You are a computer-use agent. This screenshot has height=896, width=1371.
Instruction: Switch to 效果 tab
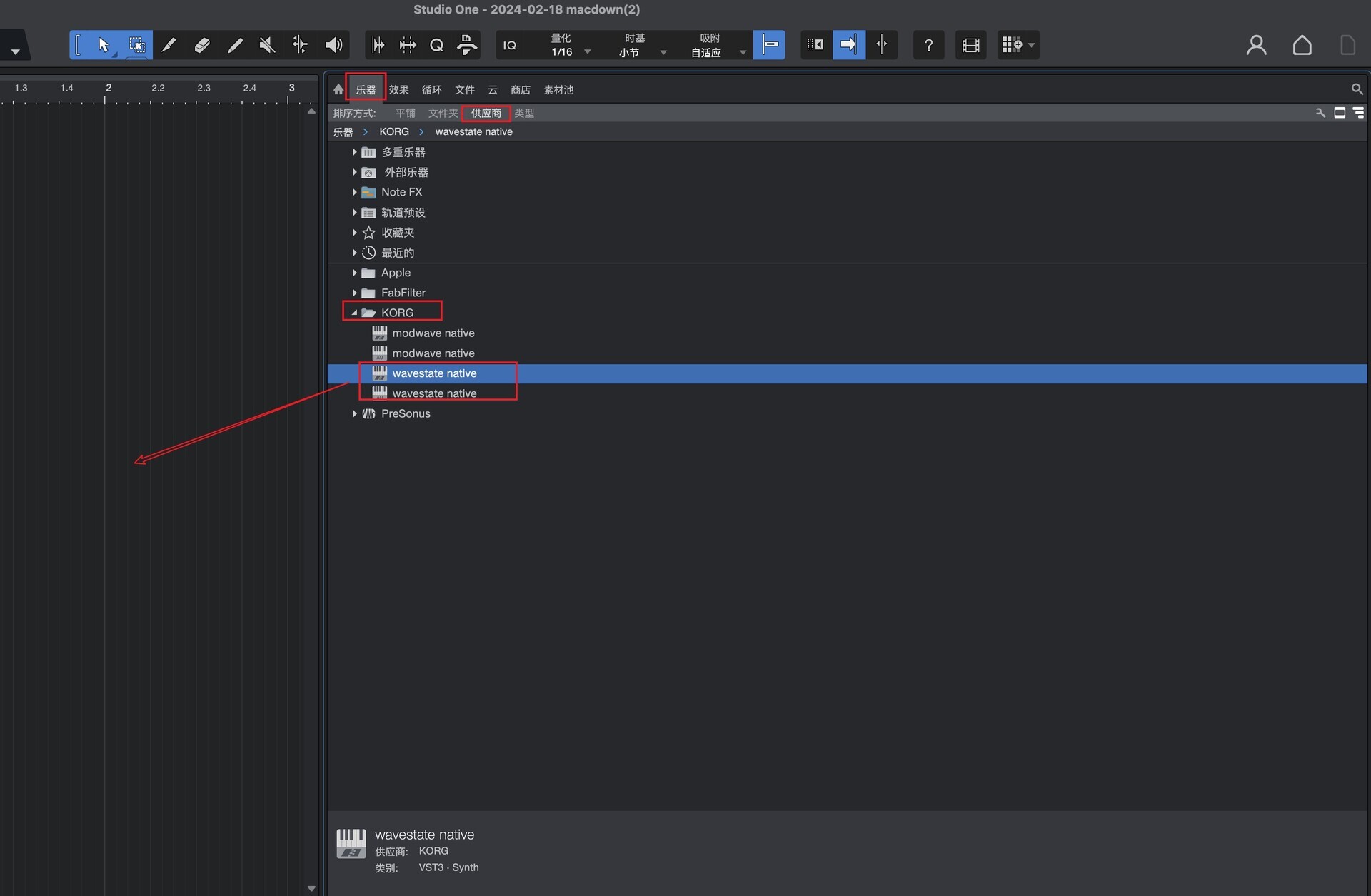(398, 89)
